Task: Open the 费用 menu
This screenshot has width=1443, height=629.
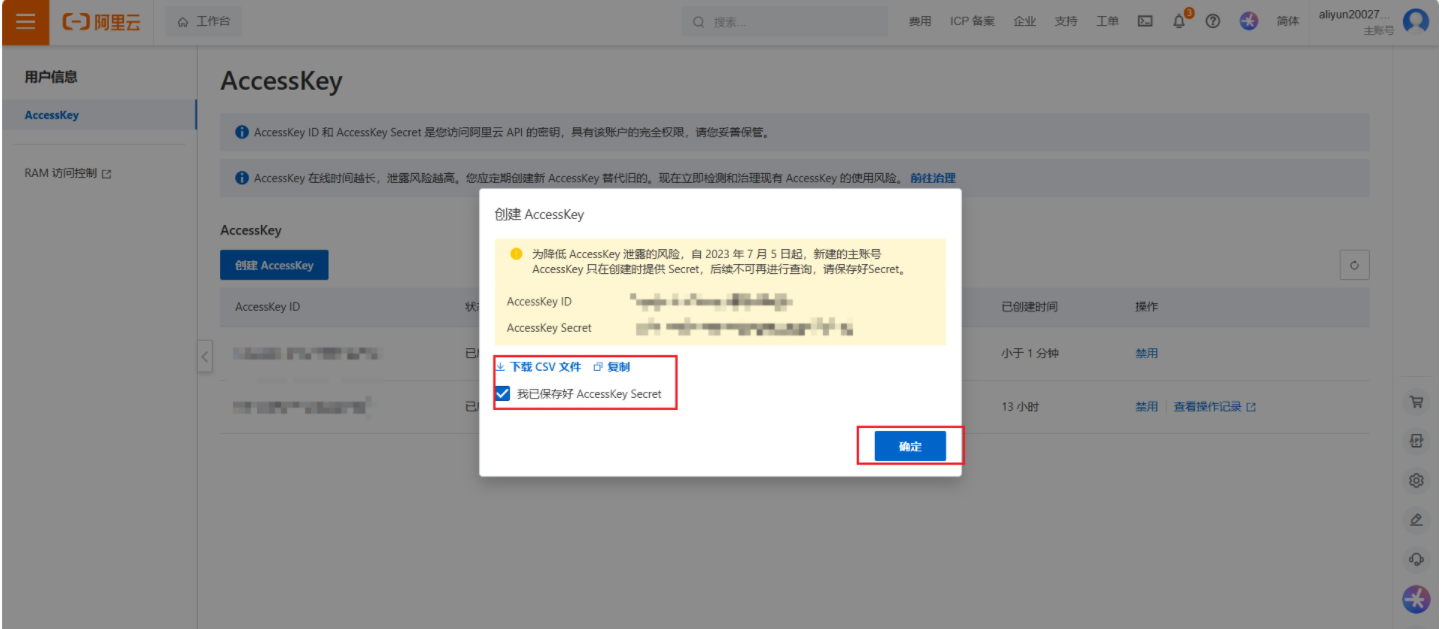Action: (x=920, y=22)
